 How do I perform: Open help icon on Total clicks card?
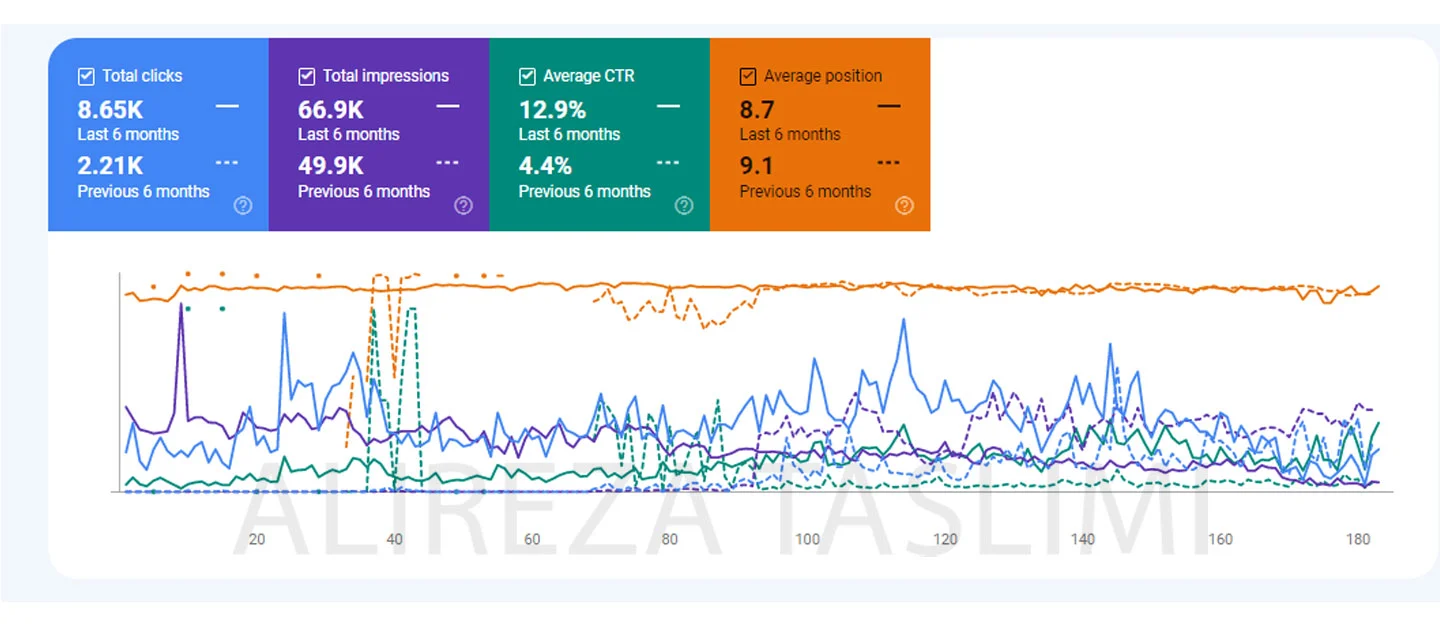pyautogui.click(x=243, y=206)
